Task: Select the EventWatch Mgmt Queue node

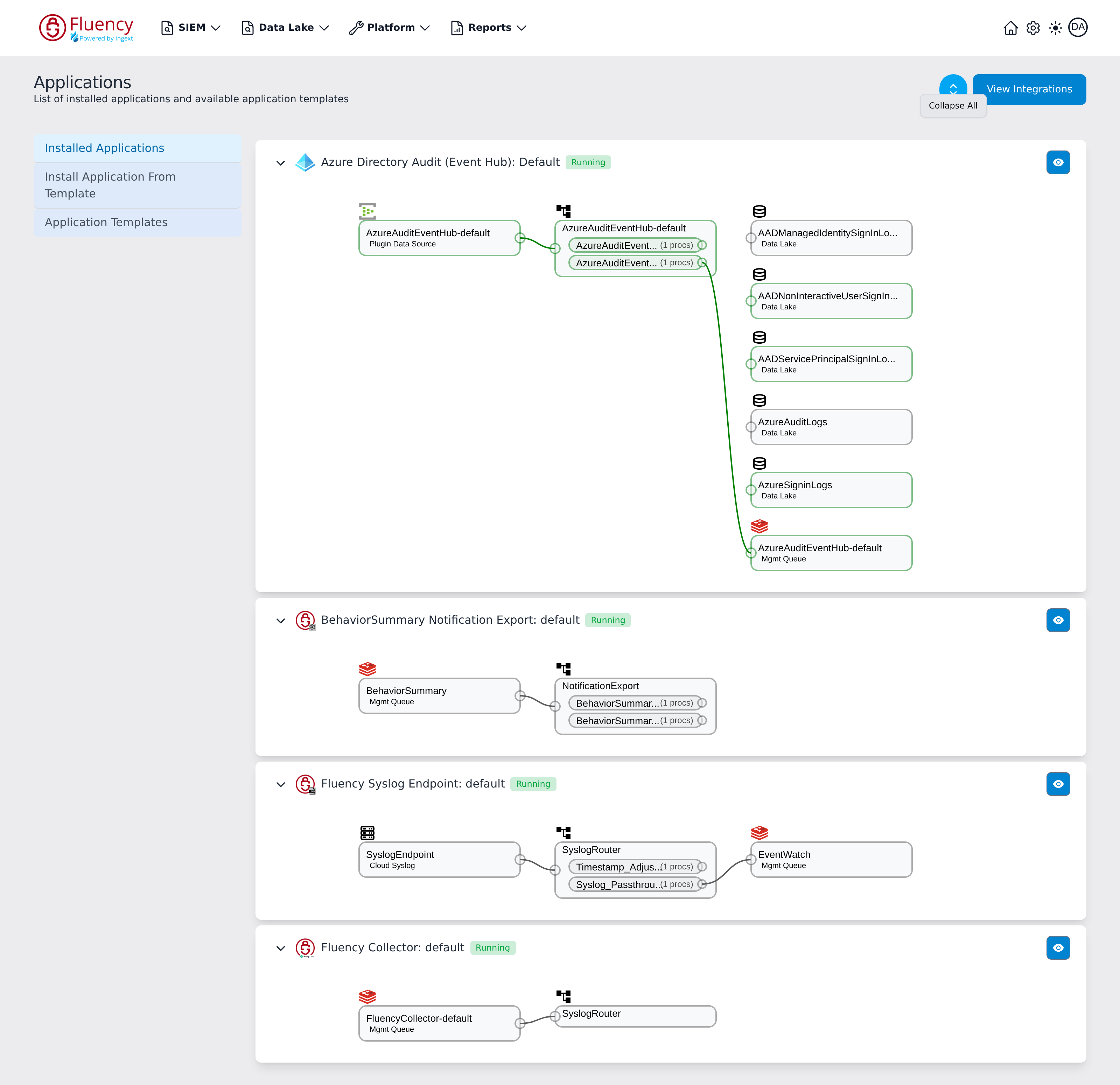Action: point(831,859)
